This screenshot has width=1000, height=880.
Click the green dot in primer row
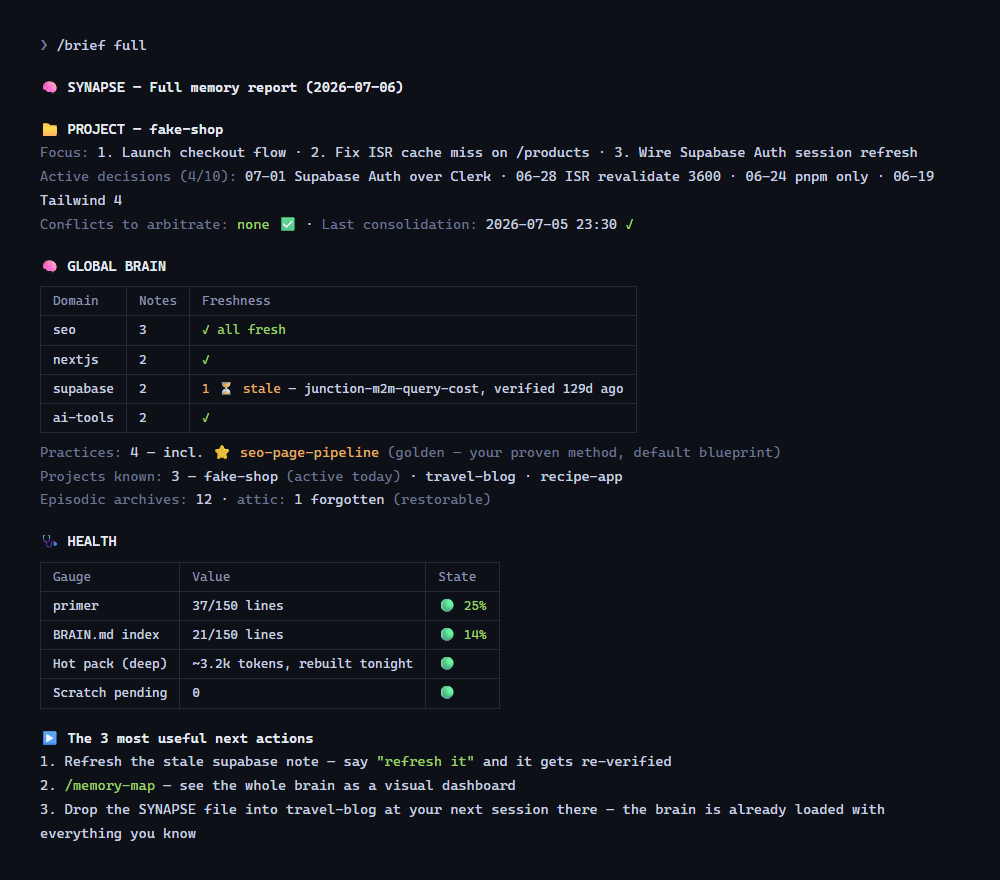pos(447,606)
